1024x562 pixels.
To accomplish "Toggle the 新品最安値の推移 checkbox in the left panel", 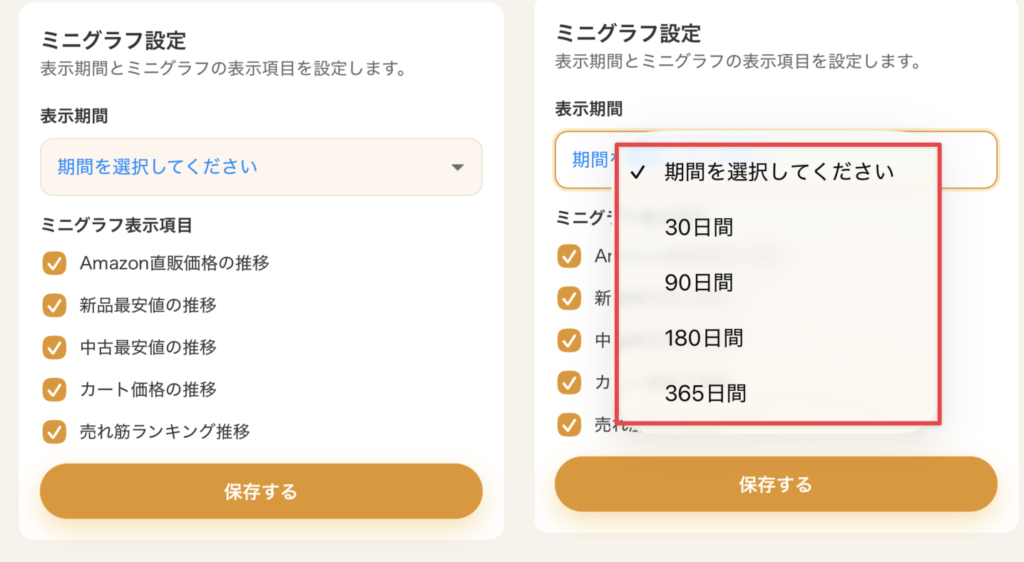I will click(54, 305).
